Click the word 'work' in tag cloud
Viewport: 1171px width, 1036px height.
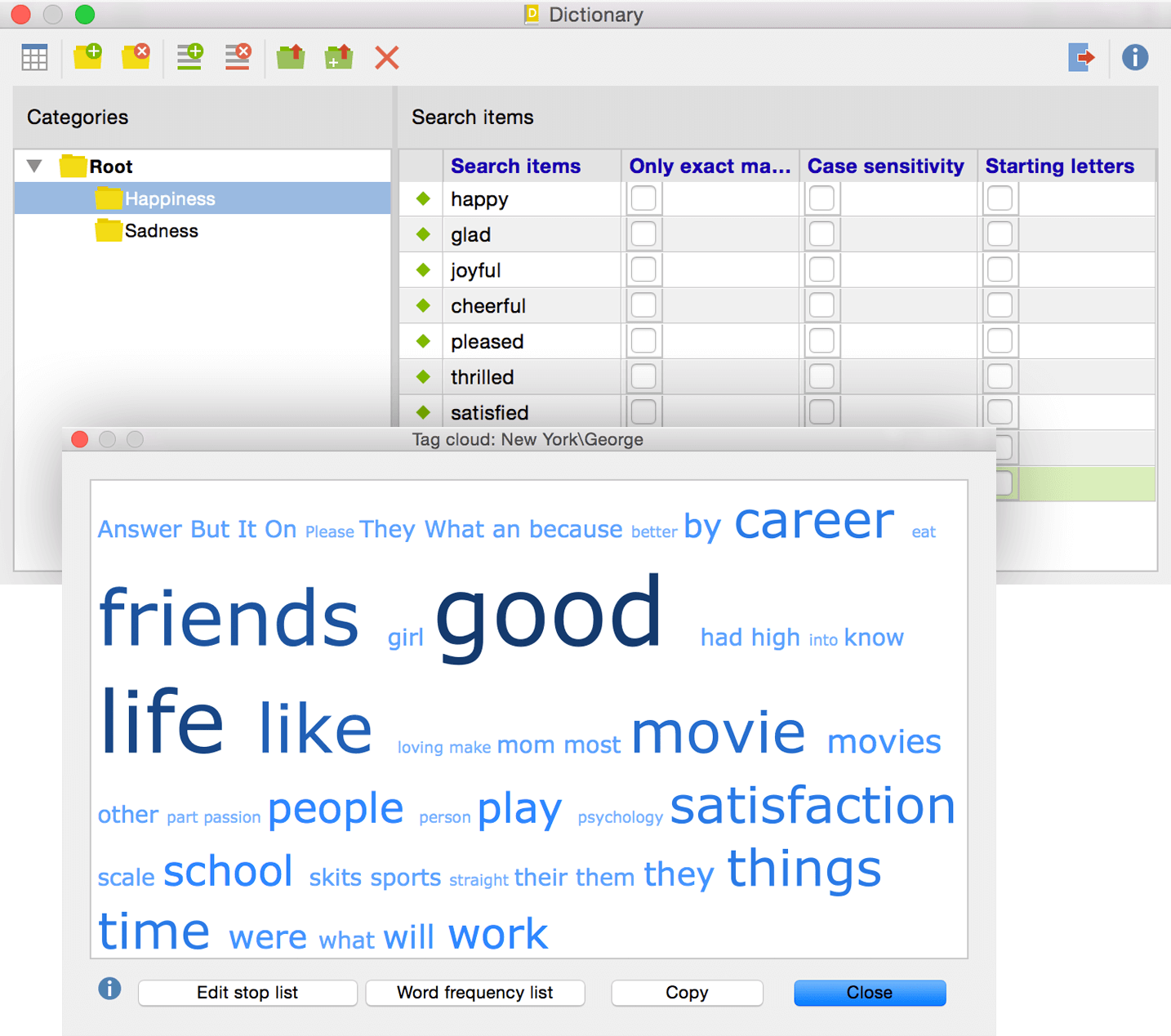498,934
